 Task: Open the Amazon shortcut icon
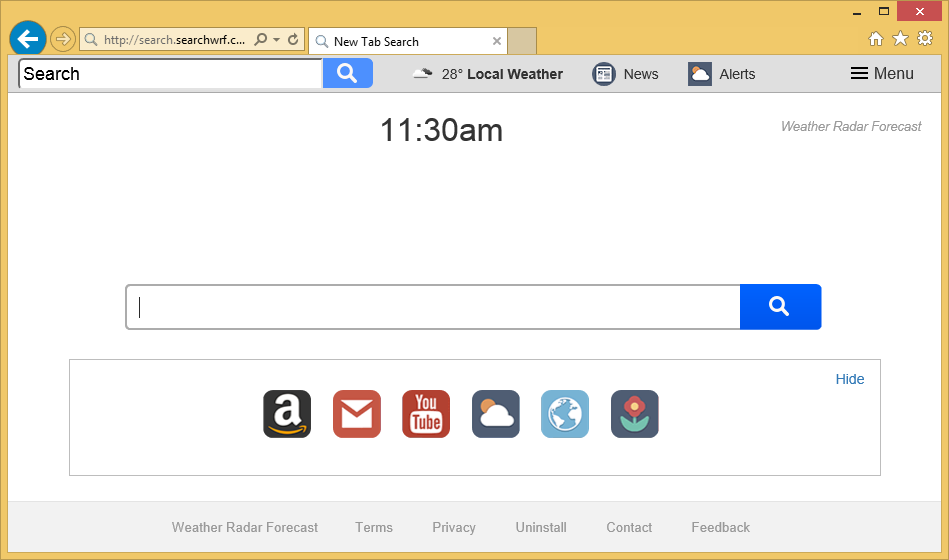pyautogui.click(x=287, y=414)
